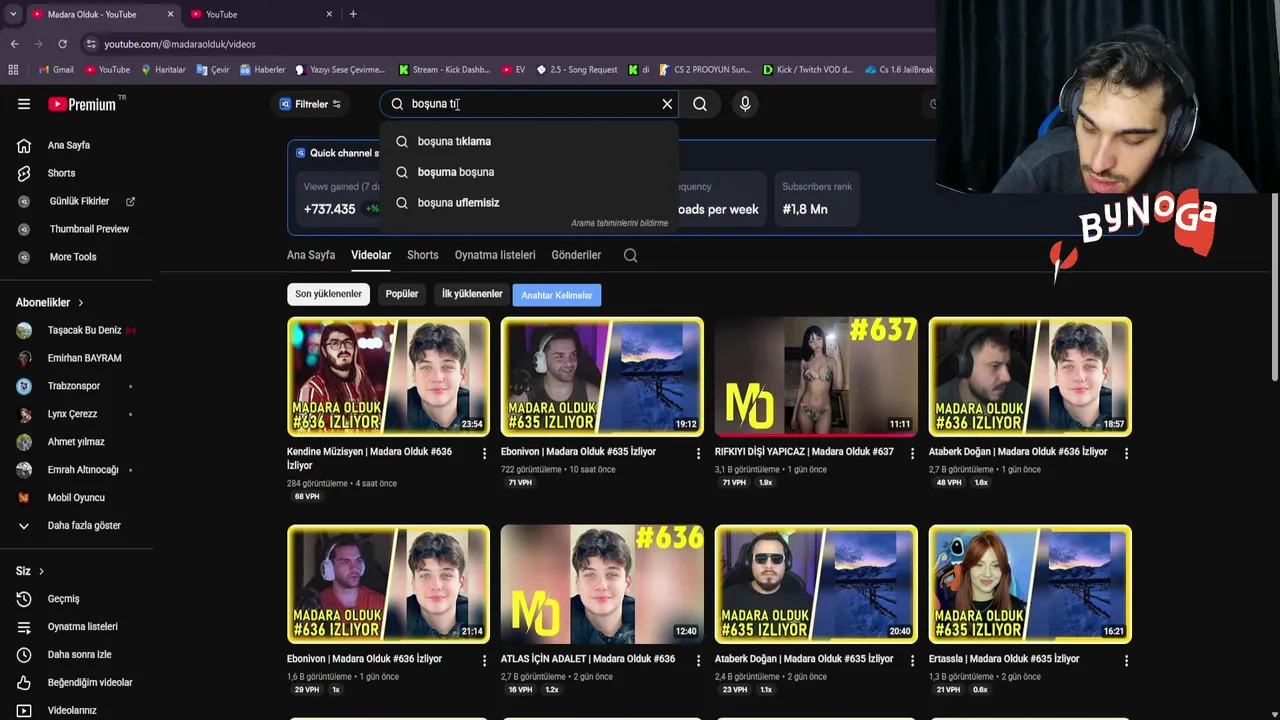Open 'RIFKIYI DİŞİ YAPICAZ #637' thumbnail
Viewport: 1280px width, 720px height.
[816, 377]
